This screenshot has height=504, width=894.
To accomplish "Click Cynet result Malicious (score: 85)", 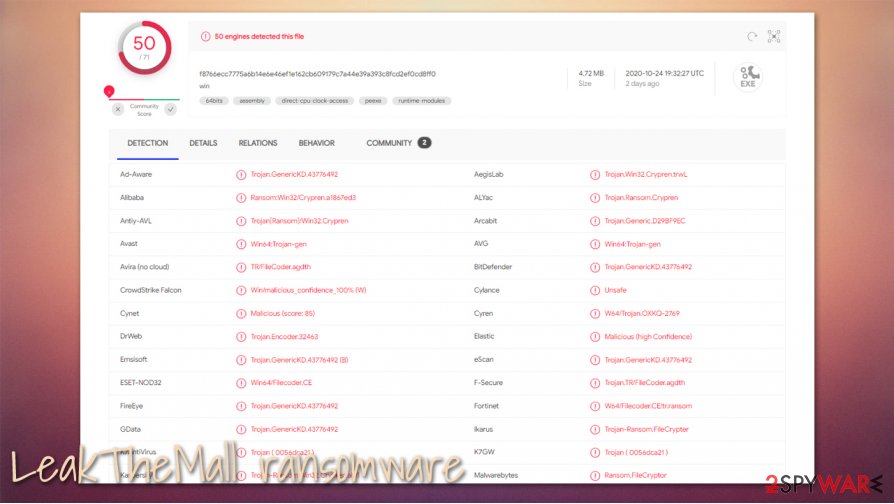I will click(x=282, y=314).
